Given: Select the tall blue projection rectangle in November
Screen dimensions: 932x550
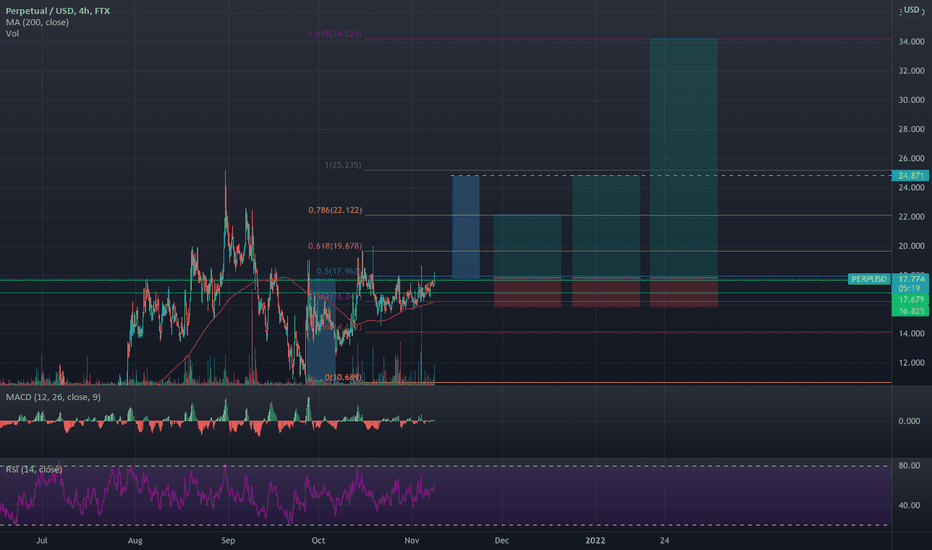Looking at the screenshot, I should pos(465,227).
